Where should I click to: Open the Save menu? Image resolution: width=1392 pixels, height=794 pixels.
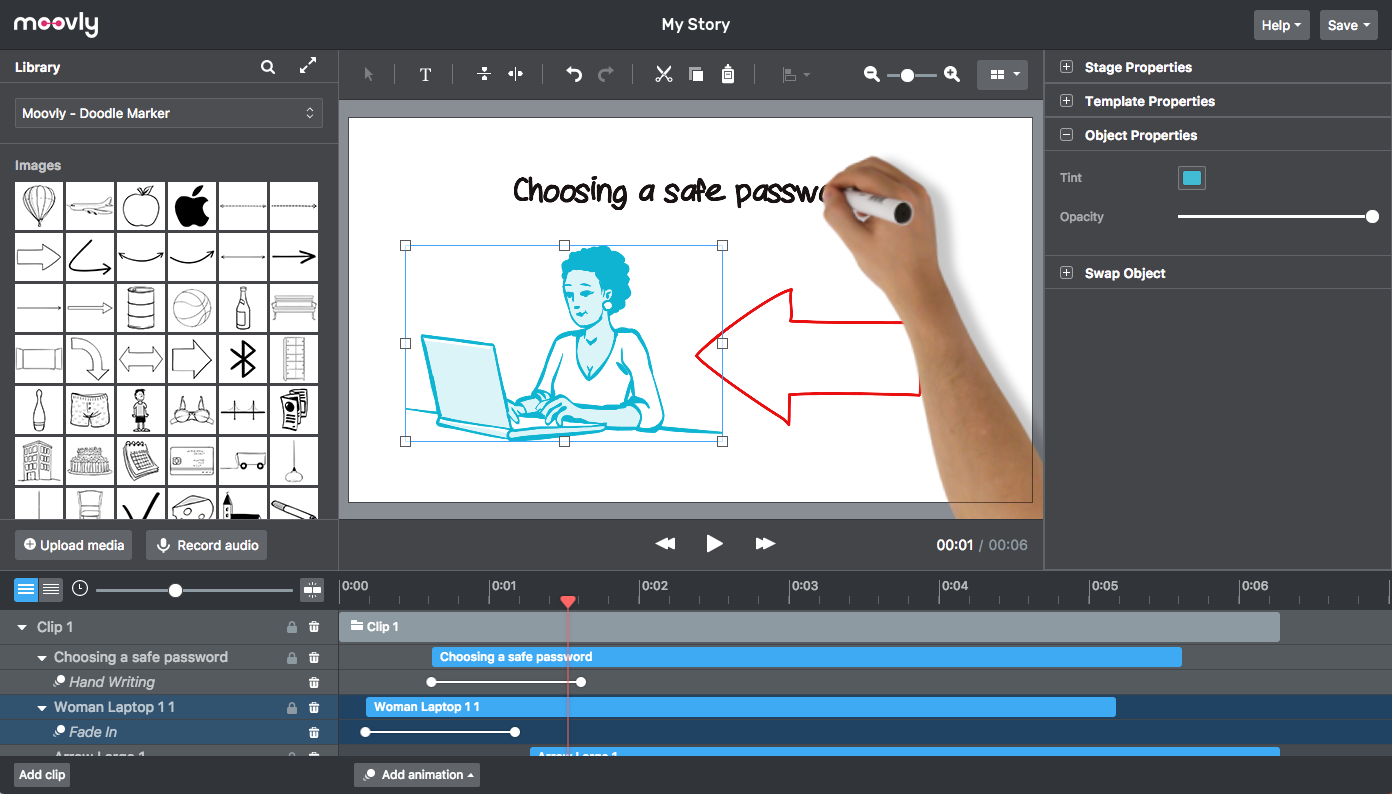tap(1349, 25)
